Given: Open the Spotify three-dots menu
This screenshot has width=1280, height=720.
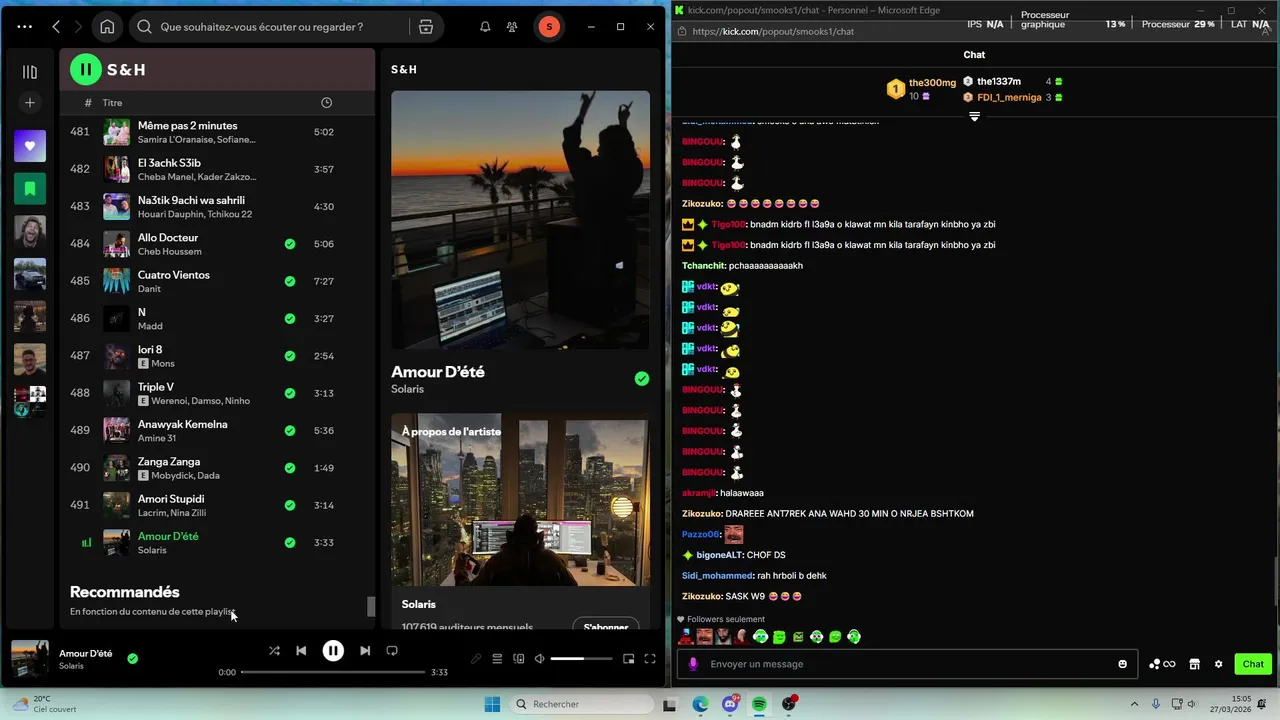Looking at the screenshot, I should pyautogui.click(x=24, y=27).
